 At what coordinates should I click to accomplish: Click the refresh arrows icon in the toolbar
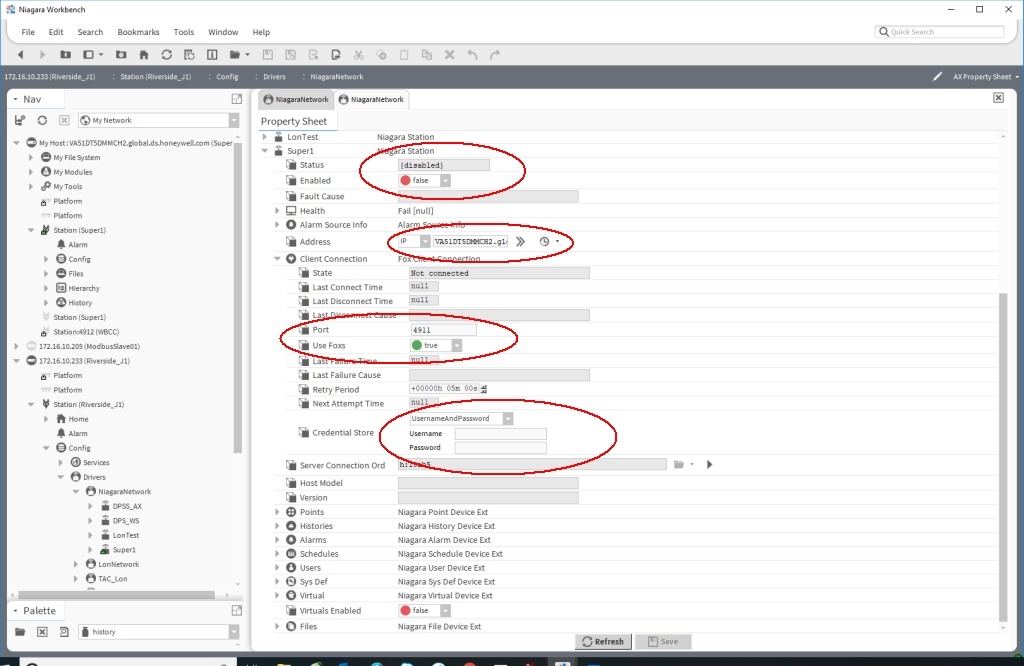coord(167,55)
